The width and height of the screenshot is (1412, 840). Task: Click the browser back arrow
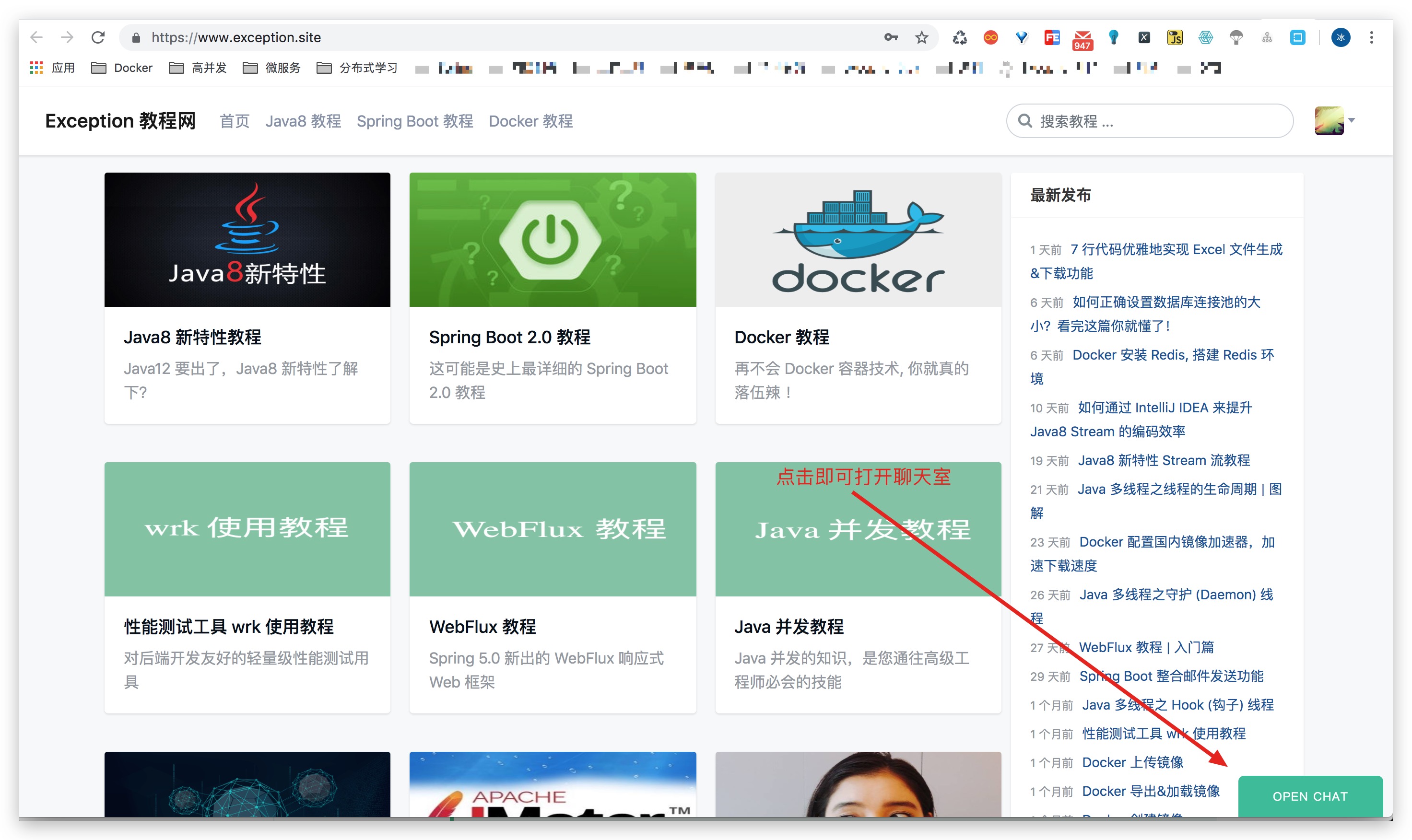click(37, 37)
